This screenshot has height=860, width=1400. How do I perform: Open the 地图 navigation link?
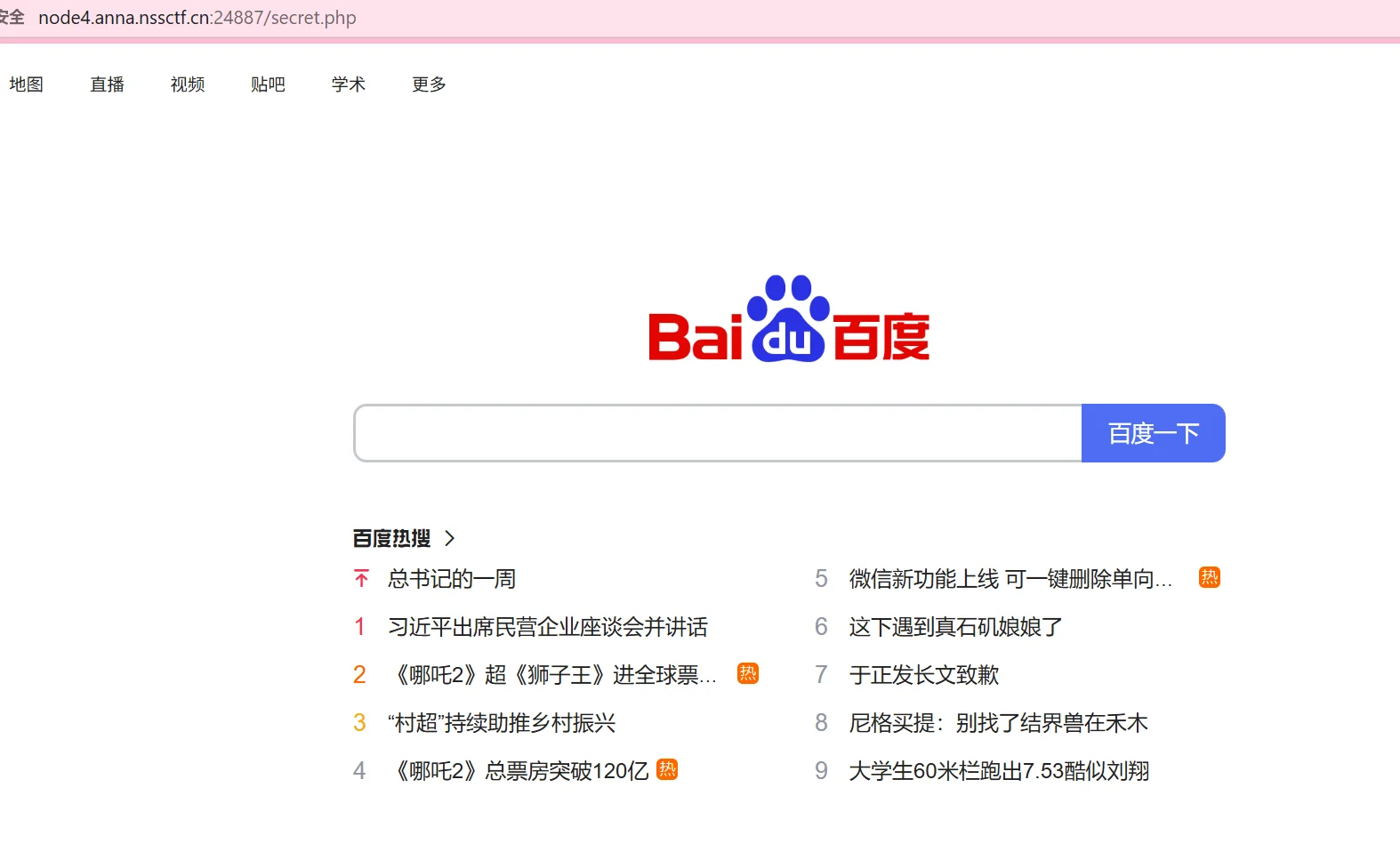coord(27,84)
